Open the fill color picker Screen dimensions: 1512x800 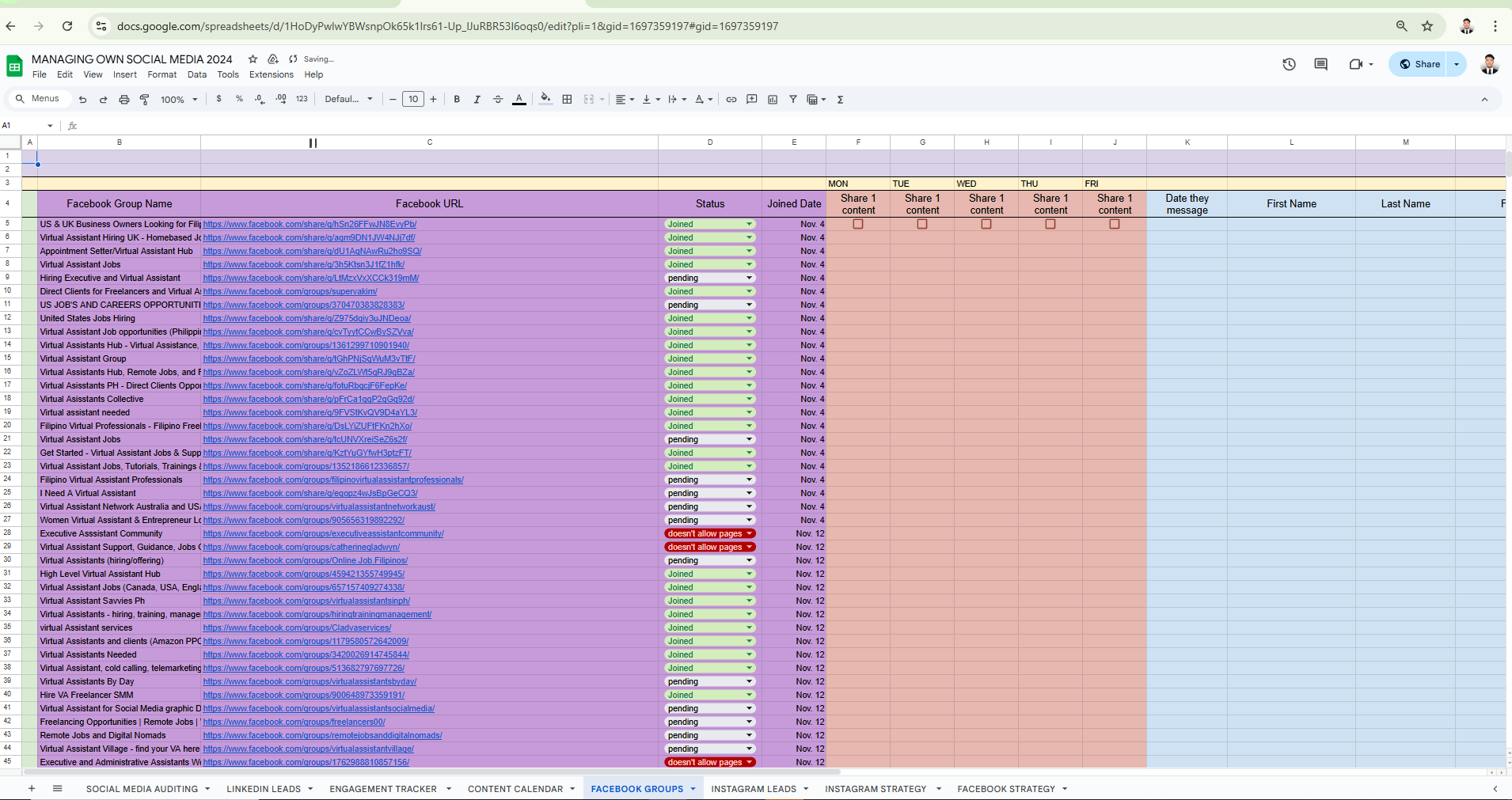545,99
